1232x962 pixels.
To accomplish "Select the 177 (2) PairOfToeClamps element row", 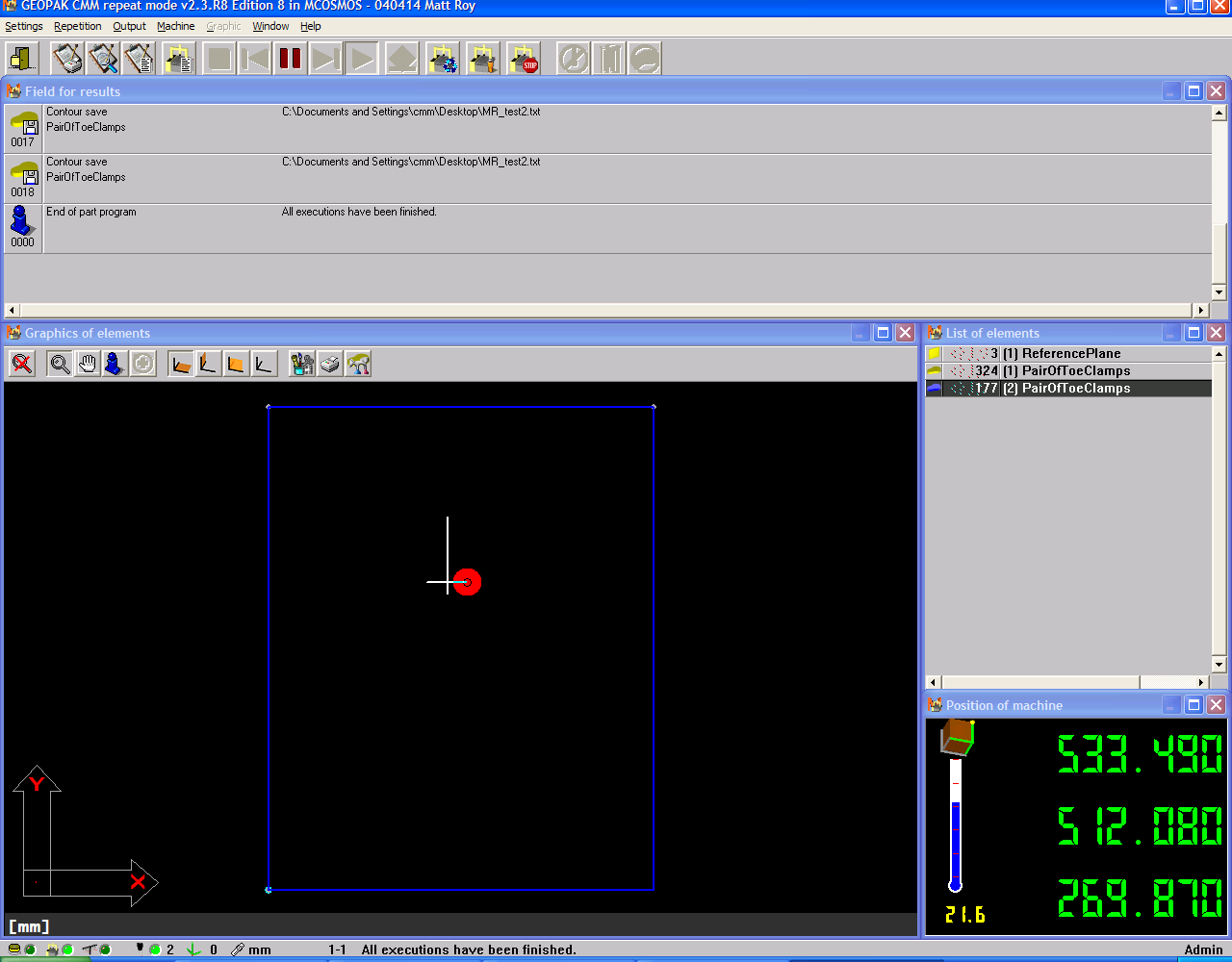I will pyautogui.click(x=1067, y=388).
